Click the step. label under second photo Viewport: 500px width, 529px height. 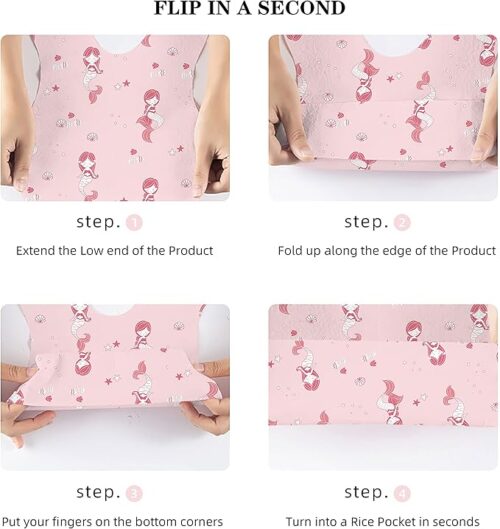click(366, 222)
